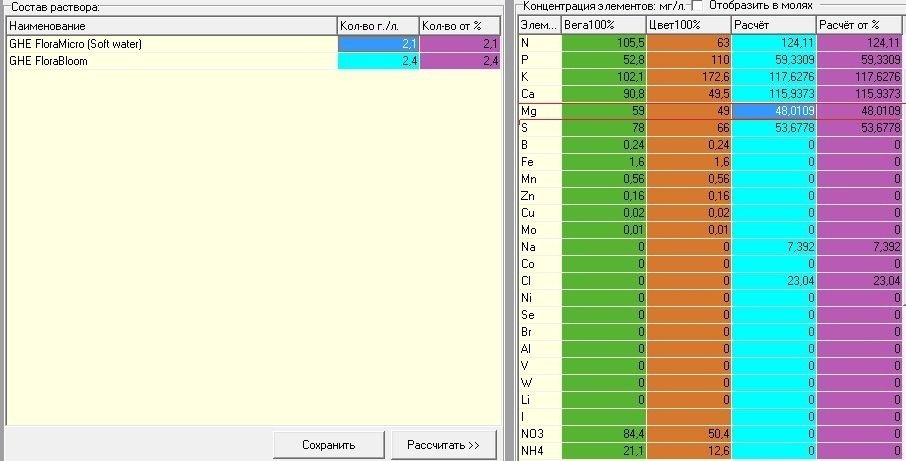The height and width of the screenshot is (461, 906).
Task: Click the 'Расчёт' column header
Action: (x=774, y=25)
